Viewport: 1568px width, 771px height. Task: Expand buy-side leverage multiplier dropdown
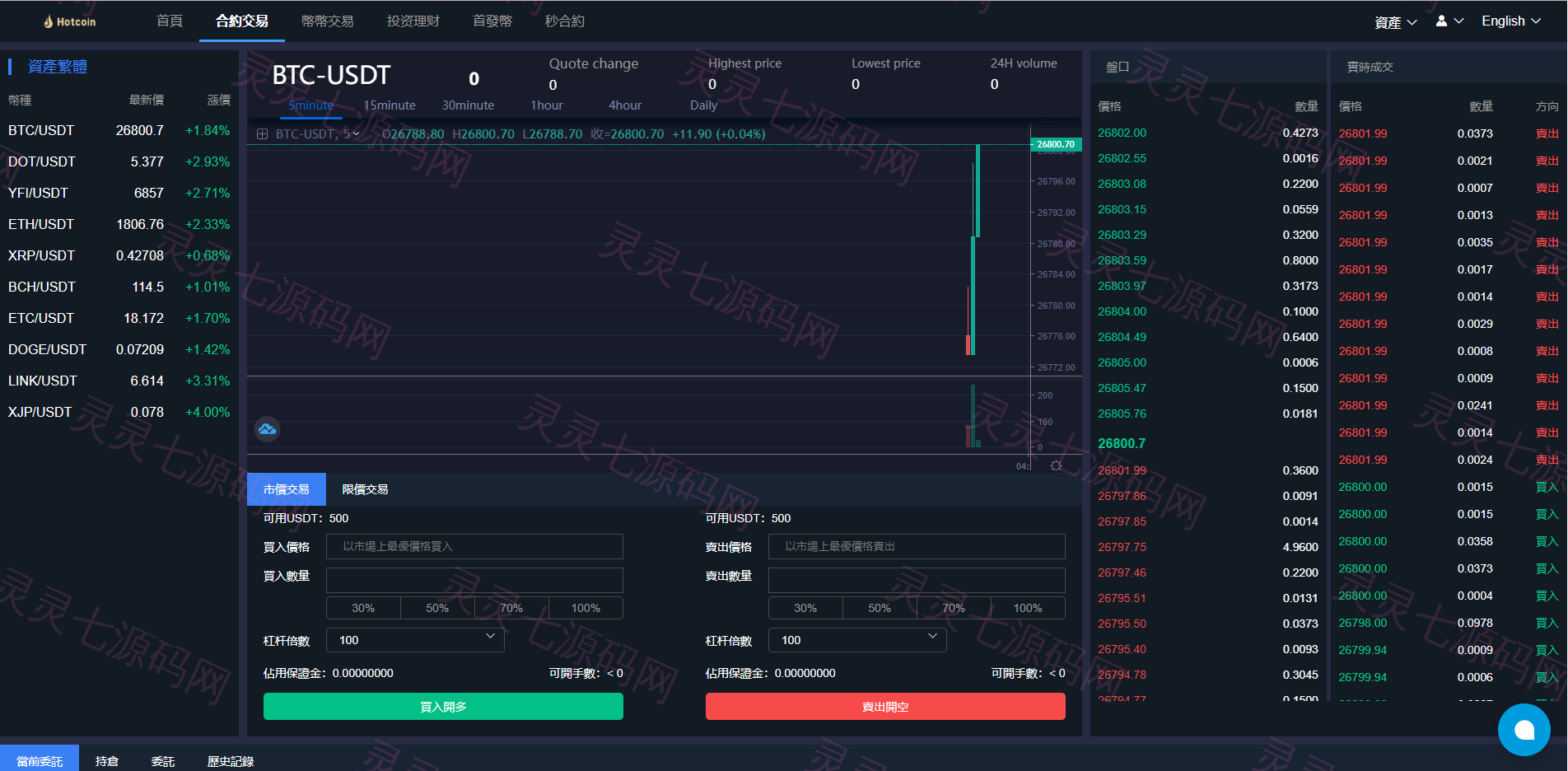[415, 640]
